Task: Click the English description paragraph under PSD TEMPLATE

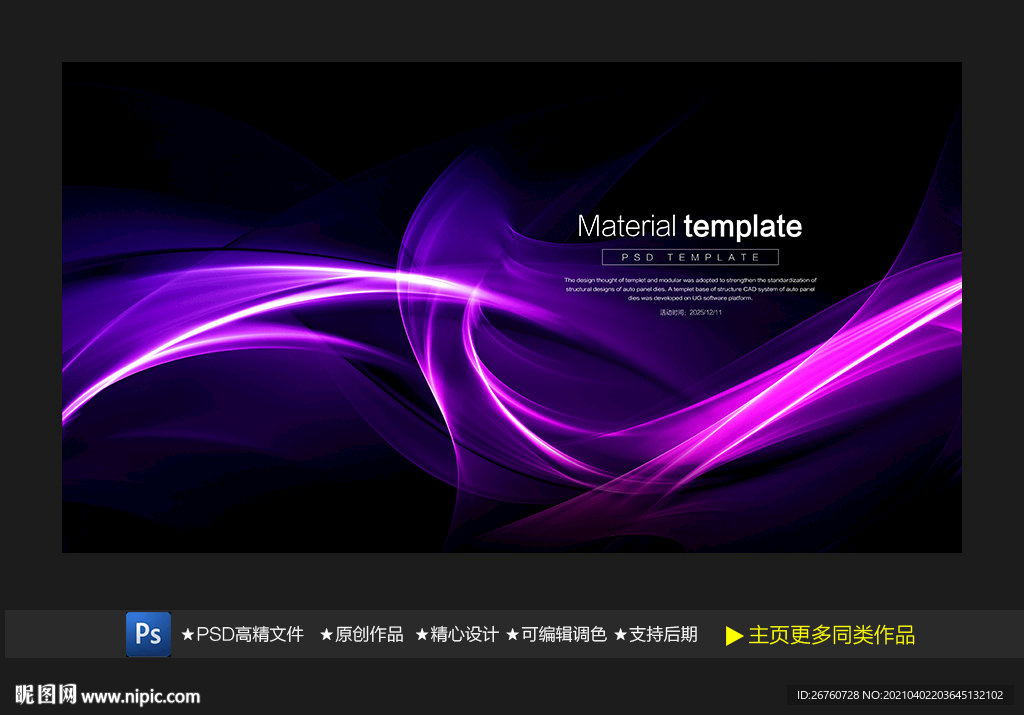Action: click(690, 289)
